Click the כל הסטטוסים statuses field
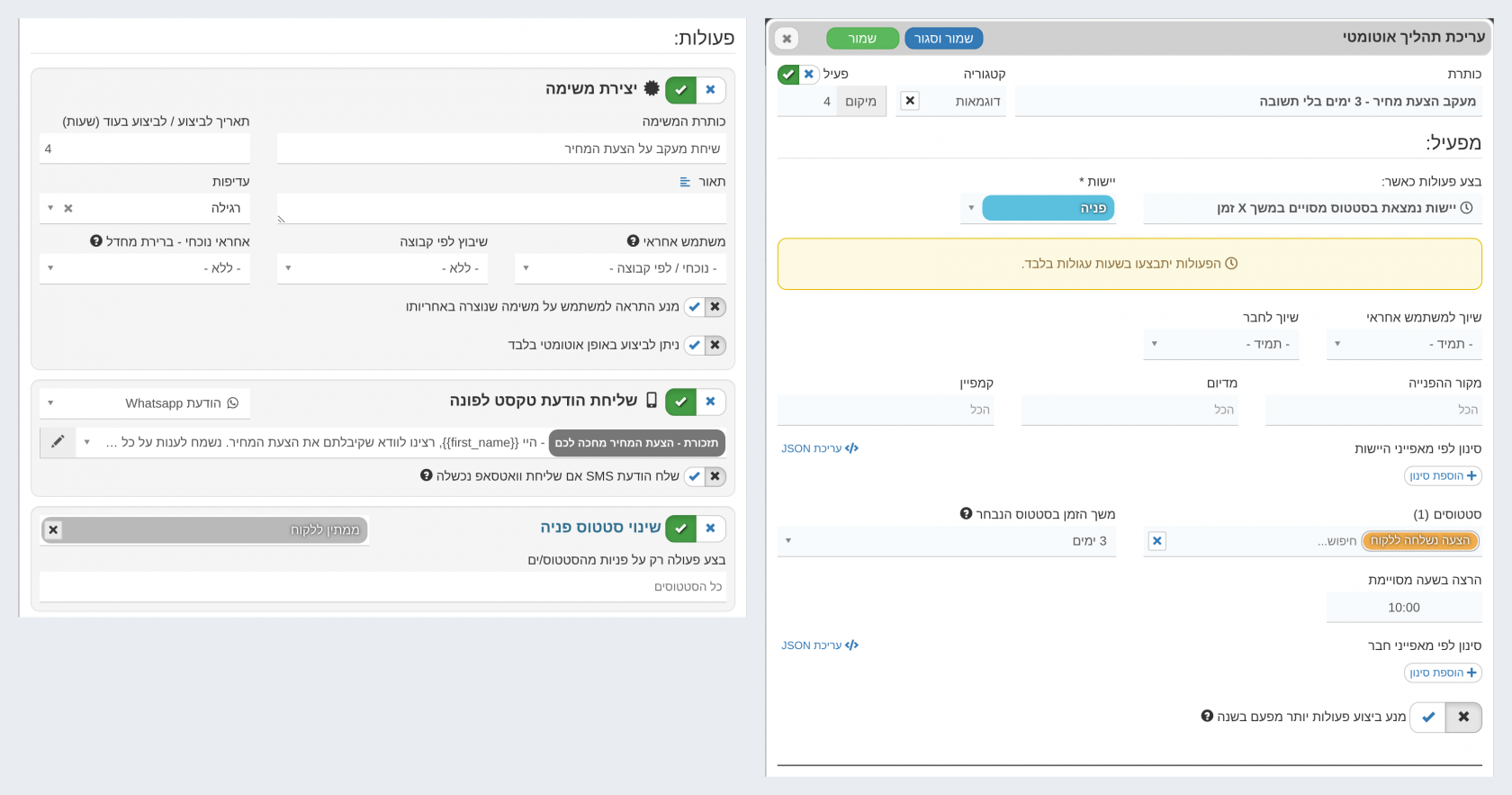This screenshot has width=1512, height=795. 382,587
